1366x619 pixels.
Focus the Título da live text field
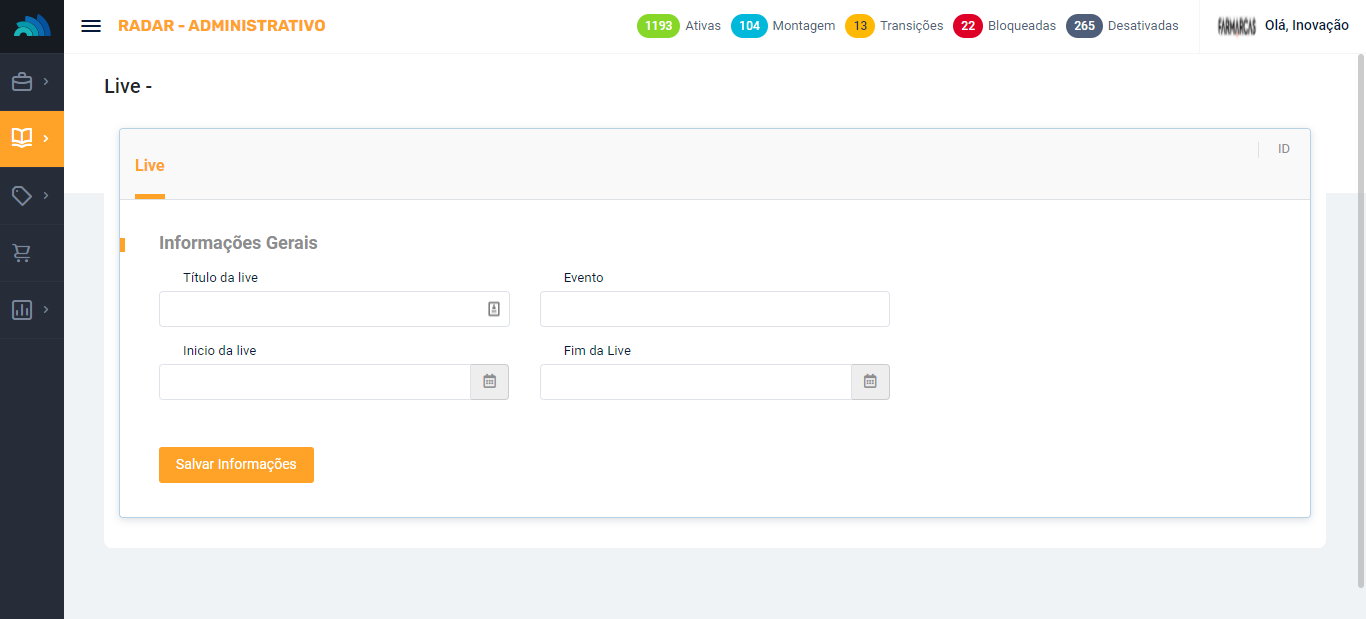pyautogui.click(x=320, y=309)
